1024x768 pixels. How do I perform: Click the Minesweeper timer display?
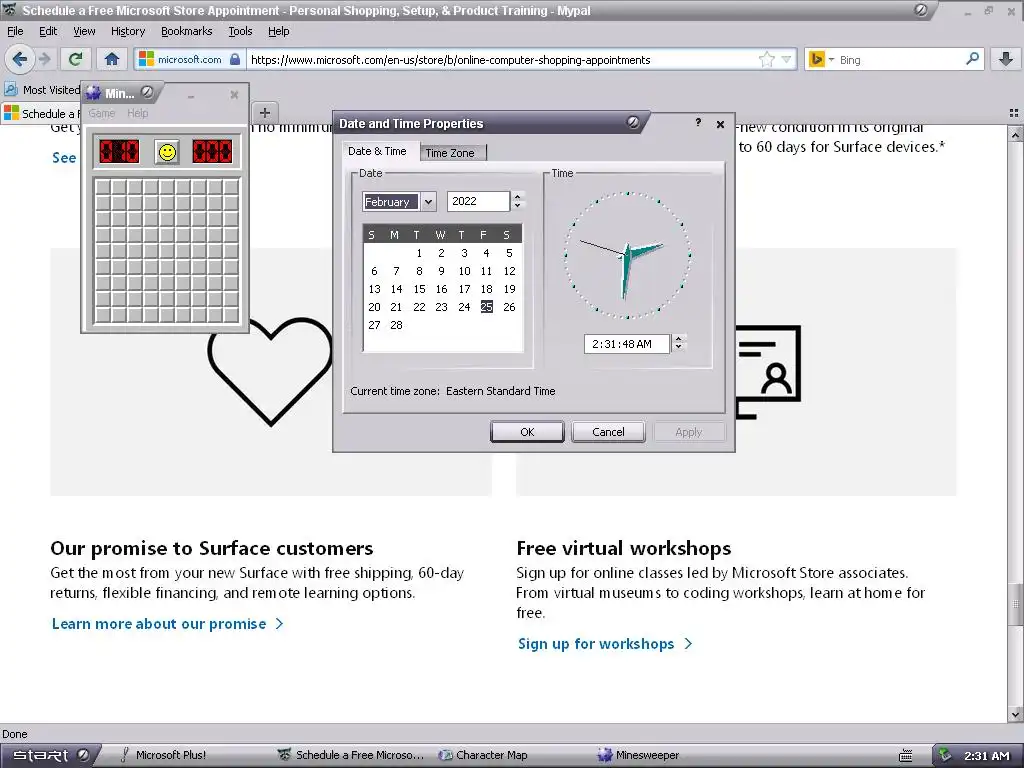(212, 152)
